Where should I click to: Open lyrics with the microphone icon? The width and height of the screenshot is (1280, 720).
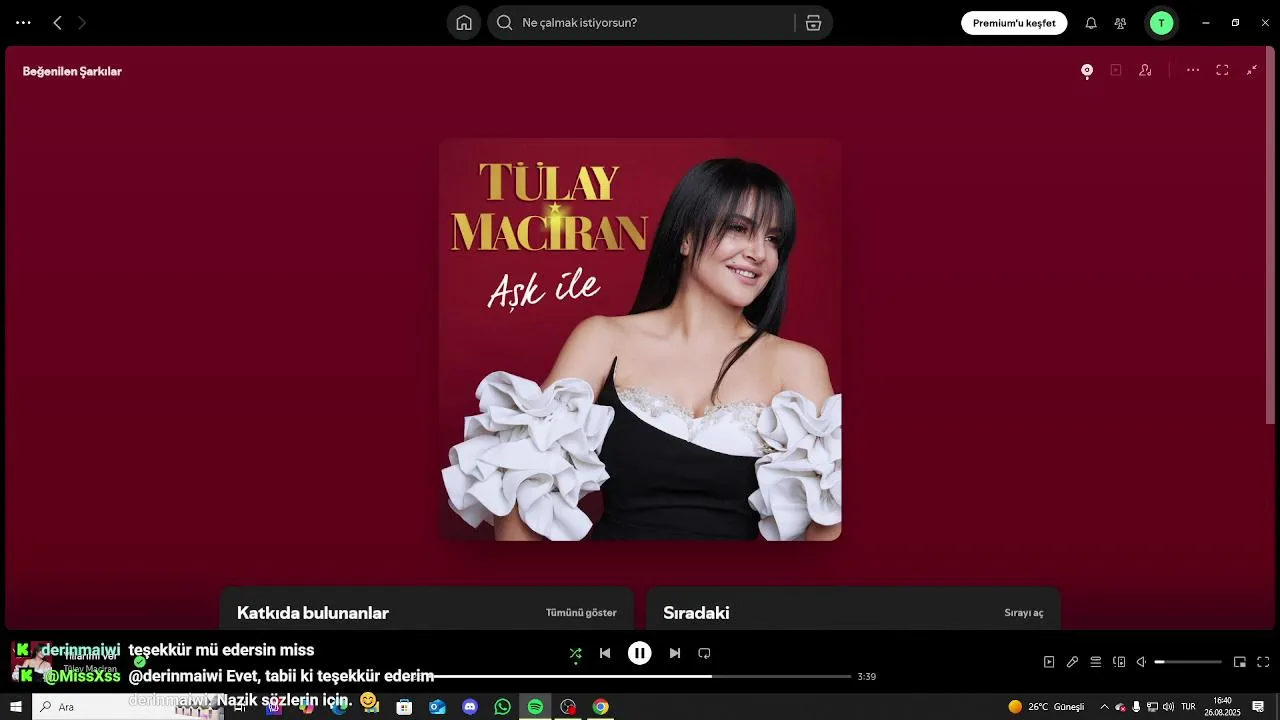tap(1072, 662)
